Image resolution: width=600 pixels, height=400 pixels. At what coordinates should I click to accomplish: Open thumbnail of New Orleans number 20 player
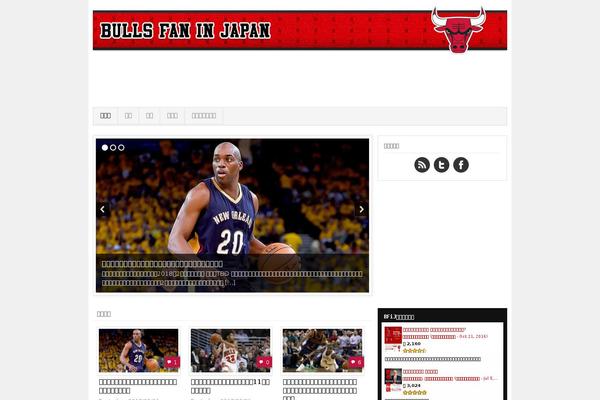(x=139, y=350)
